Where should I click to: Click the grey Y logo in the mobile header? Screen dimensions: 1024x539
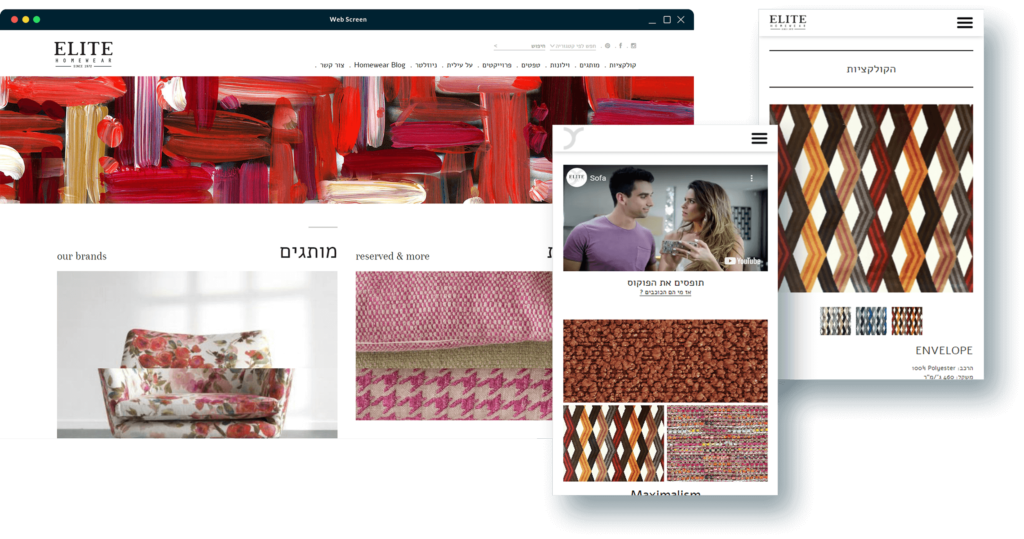[571, 138]
